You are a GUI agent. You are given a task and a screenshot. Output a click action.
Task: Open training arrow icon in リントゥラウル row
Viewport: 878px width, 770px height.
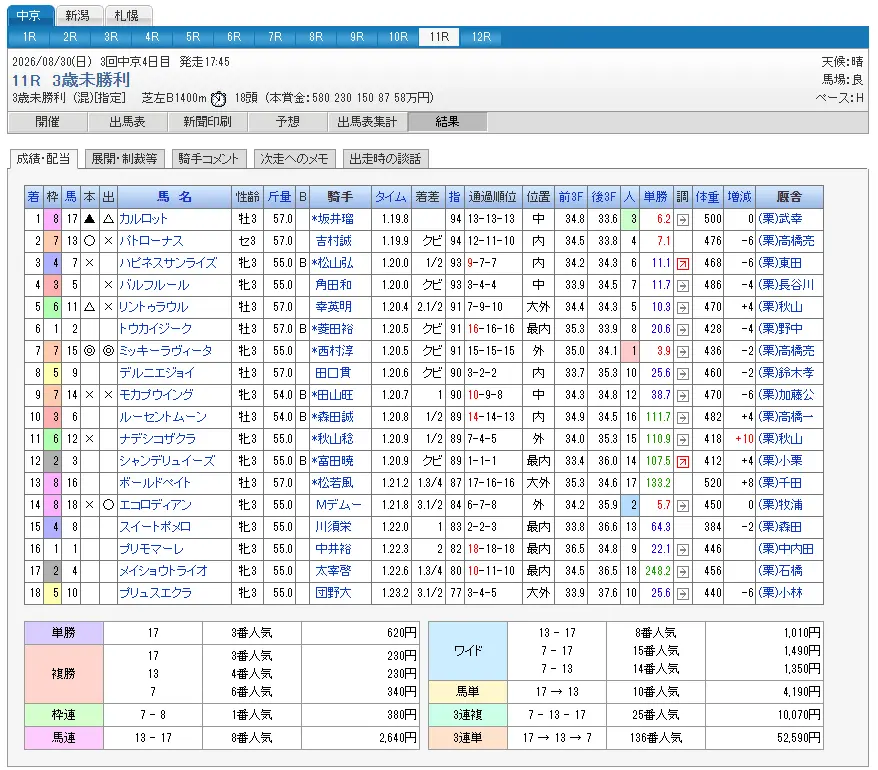tap(683, 308)
